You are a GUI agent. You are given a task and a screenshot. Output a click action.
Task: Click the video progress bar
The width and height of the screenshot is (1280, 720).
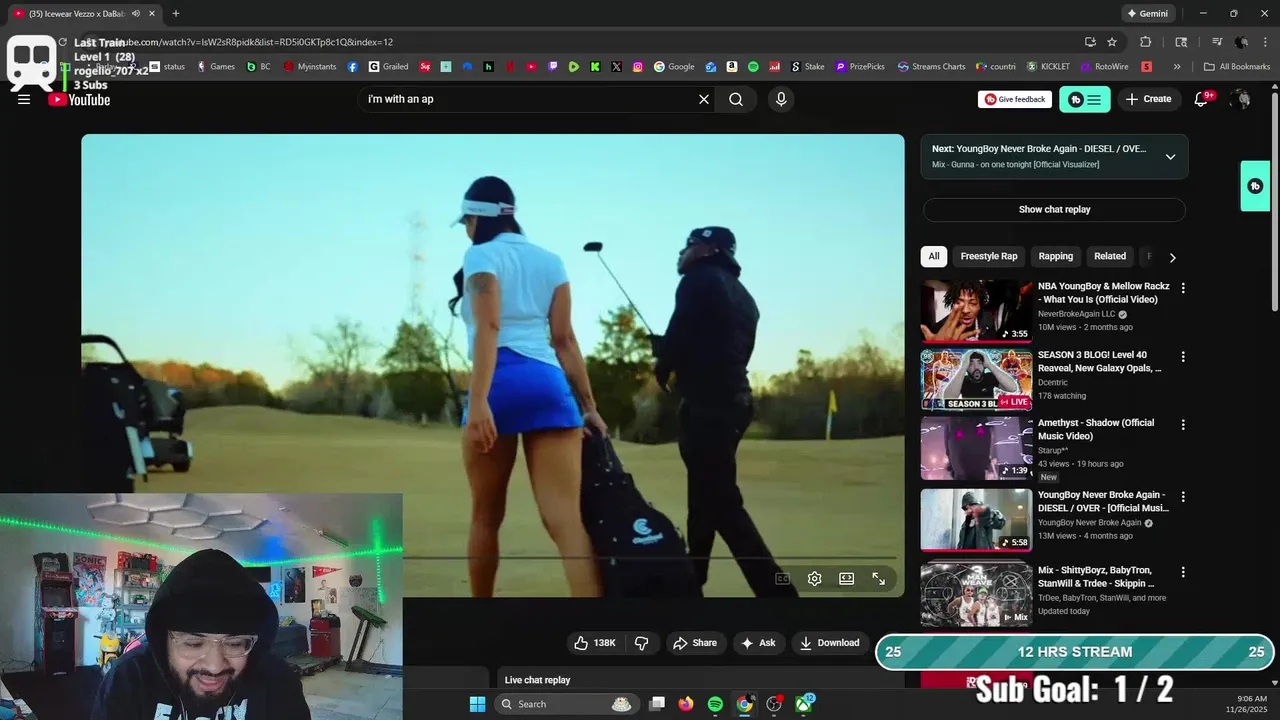492,558
